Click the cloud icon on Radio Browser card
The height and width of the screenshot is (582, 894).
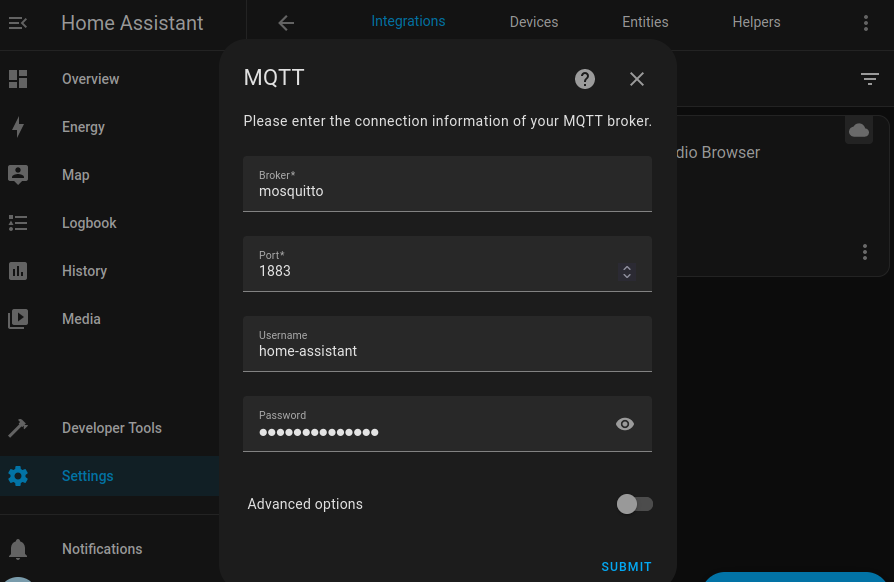[859, 131]
